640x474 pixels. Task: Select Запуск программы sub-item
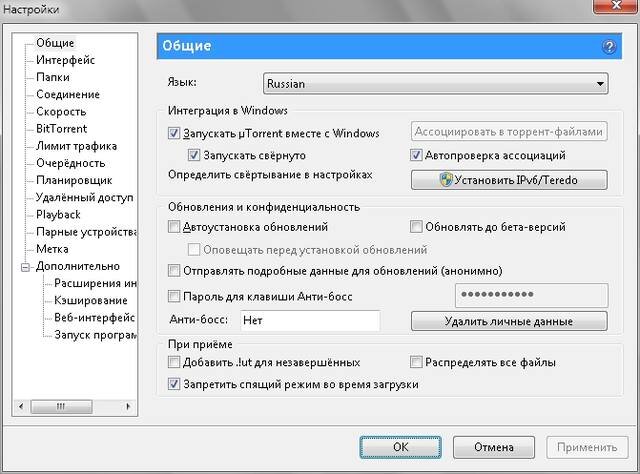95,334
